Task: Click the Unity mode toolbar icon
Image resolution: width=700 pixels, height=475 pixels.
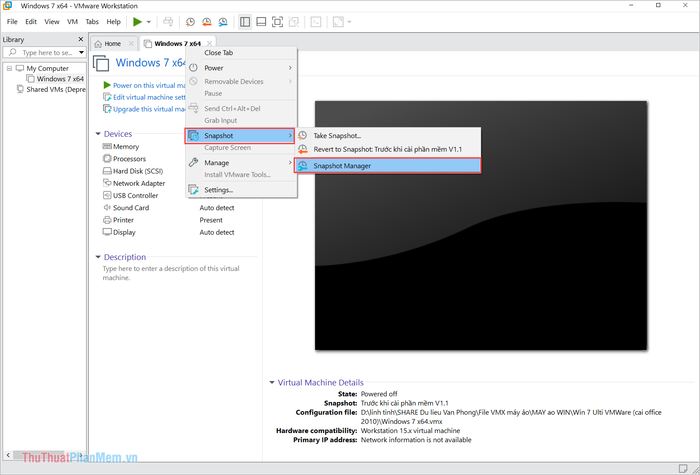Action: 293,22
